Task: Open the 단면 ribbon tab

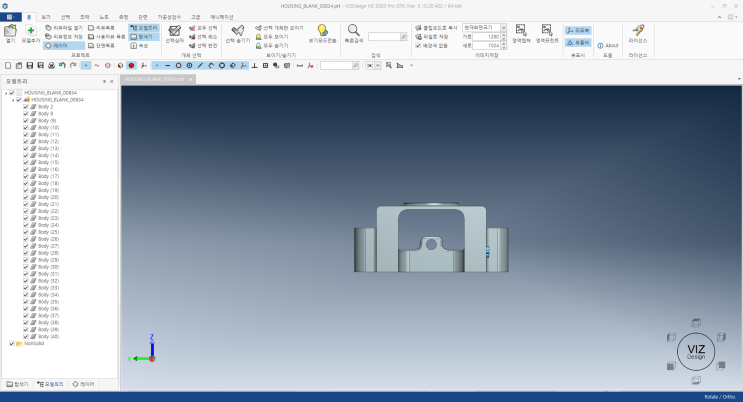Action: click(x=143, y=17)
